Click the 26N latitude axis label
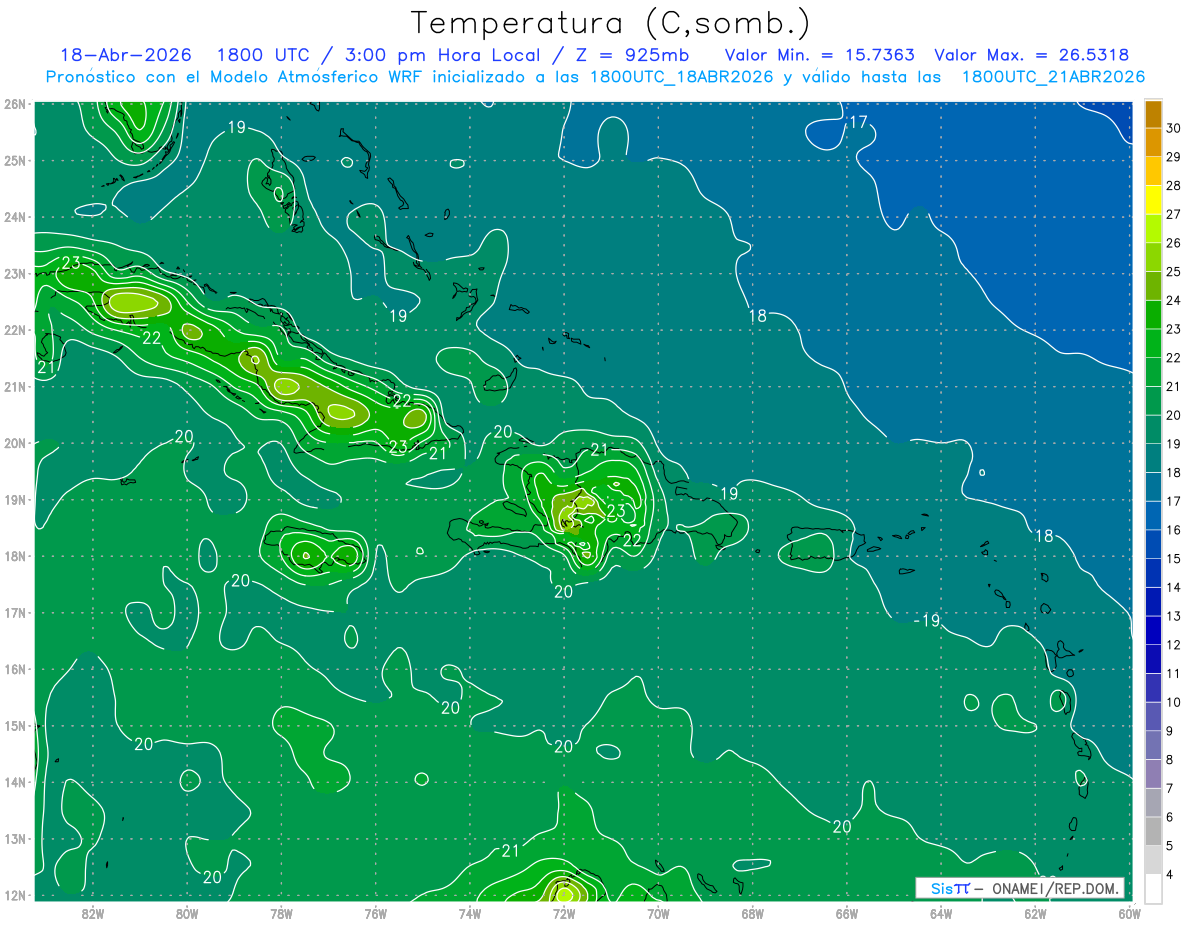The image size is (1200, 927). point(14,104)
